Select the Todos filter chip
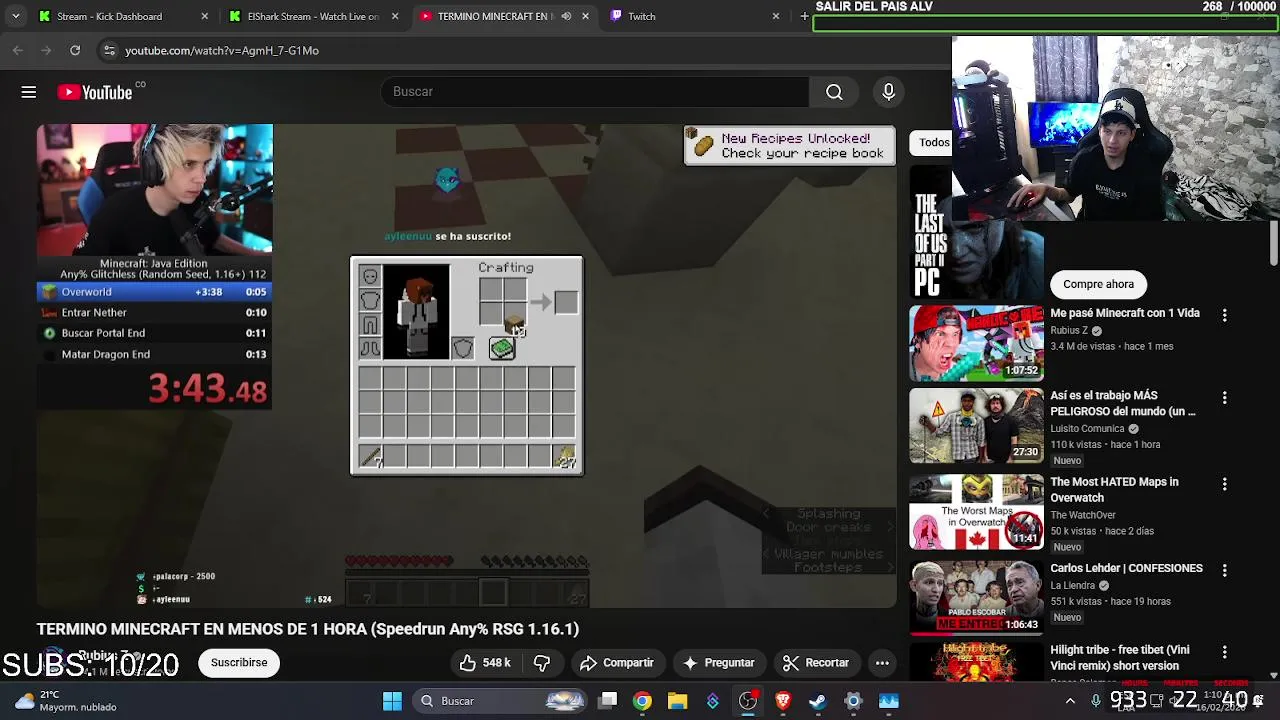This screenshot has width=1280, height=720. coord(932,142)
